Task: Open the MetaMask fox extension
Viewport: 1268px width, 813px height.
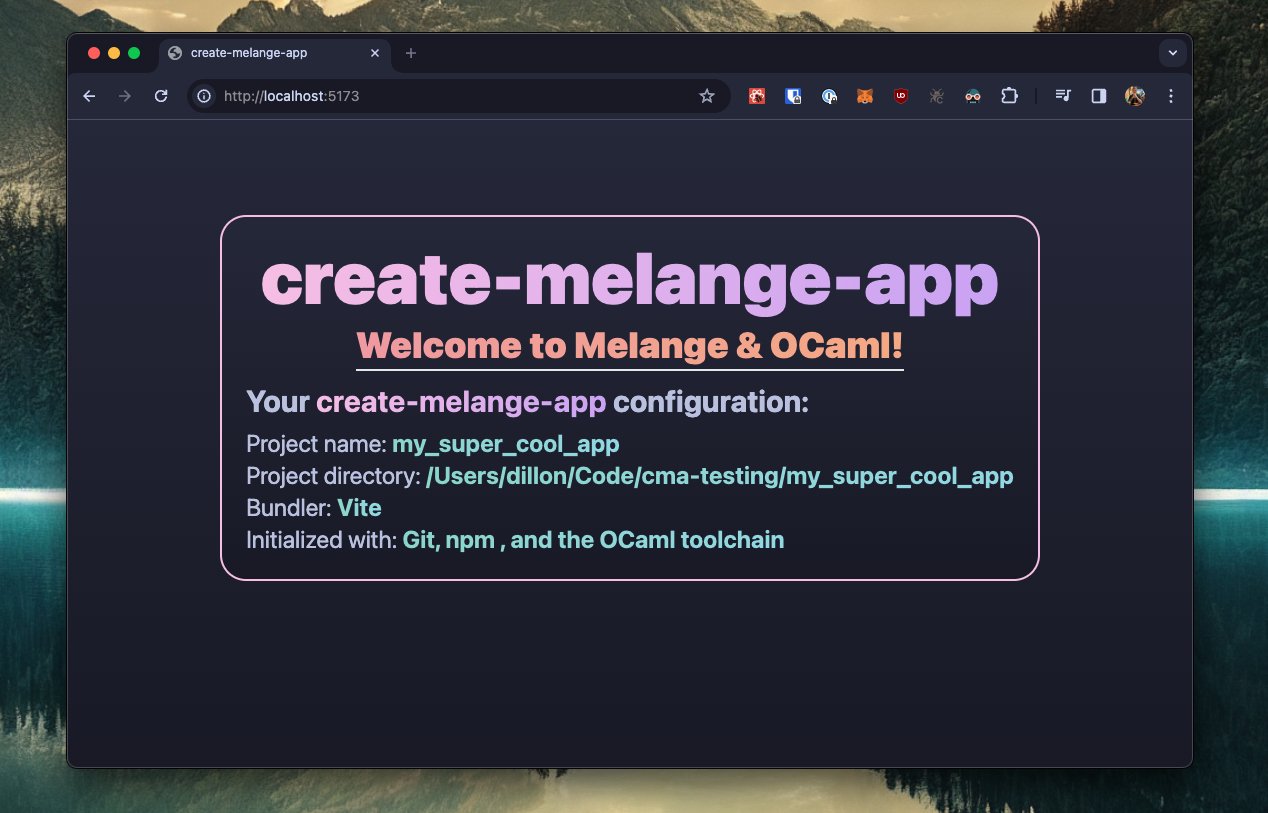Action: click(x=865, y=96)
